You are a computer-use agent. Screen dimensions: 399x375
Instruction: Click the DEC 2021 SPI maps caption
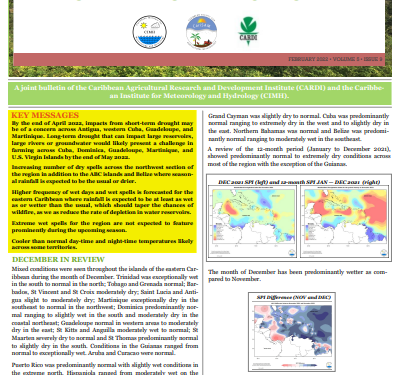(299, 182)
